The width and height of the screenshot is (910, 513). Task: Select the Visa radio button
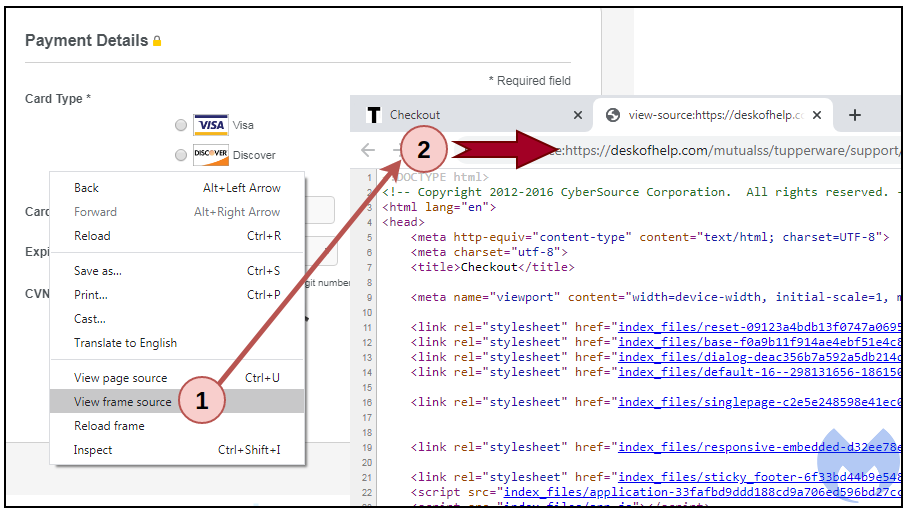pos(180,125)
